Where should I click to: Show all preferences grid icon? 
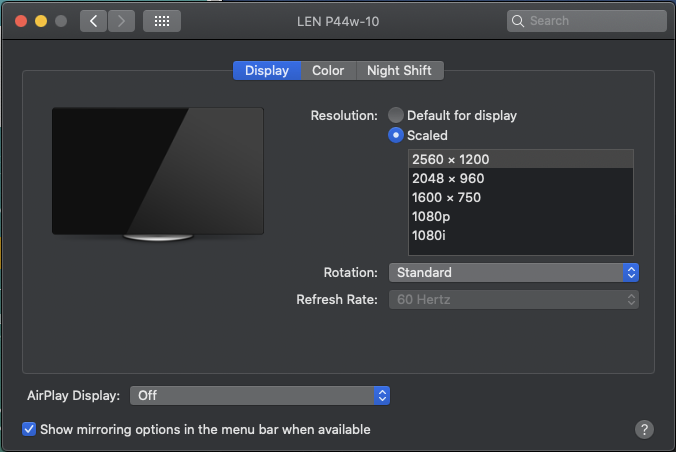pyautogui.click(x=162, y=20)
